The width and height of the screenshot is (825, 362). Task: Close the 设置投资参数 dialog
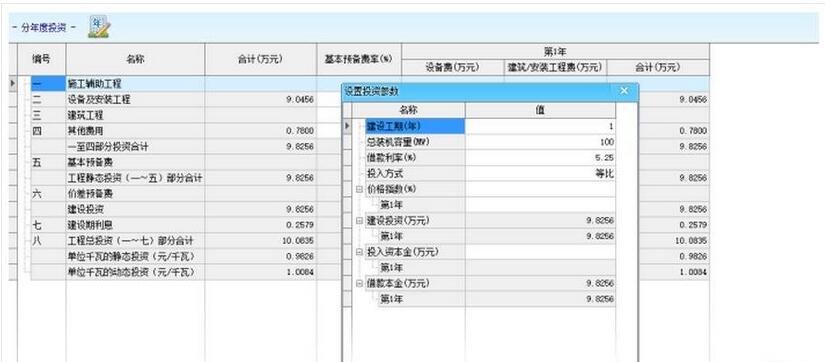[624, 91]
